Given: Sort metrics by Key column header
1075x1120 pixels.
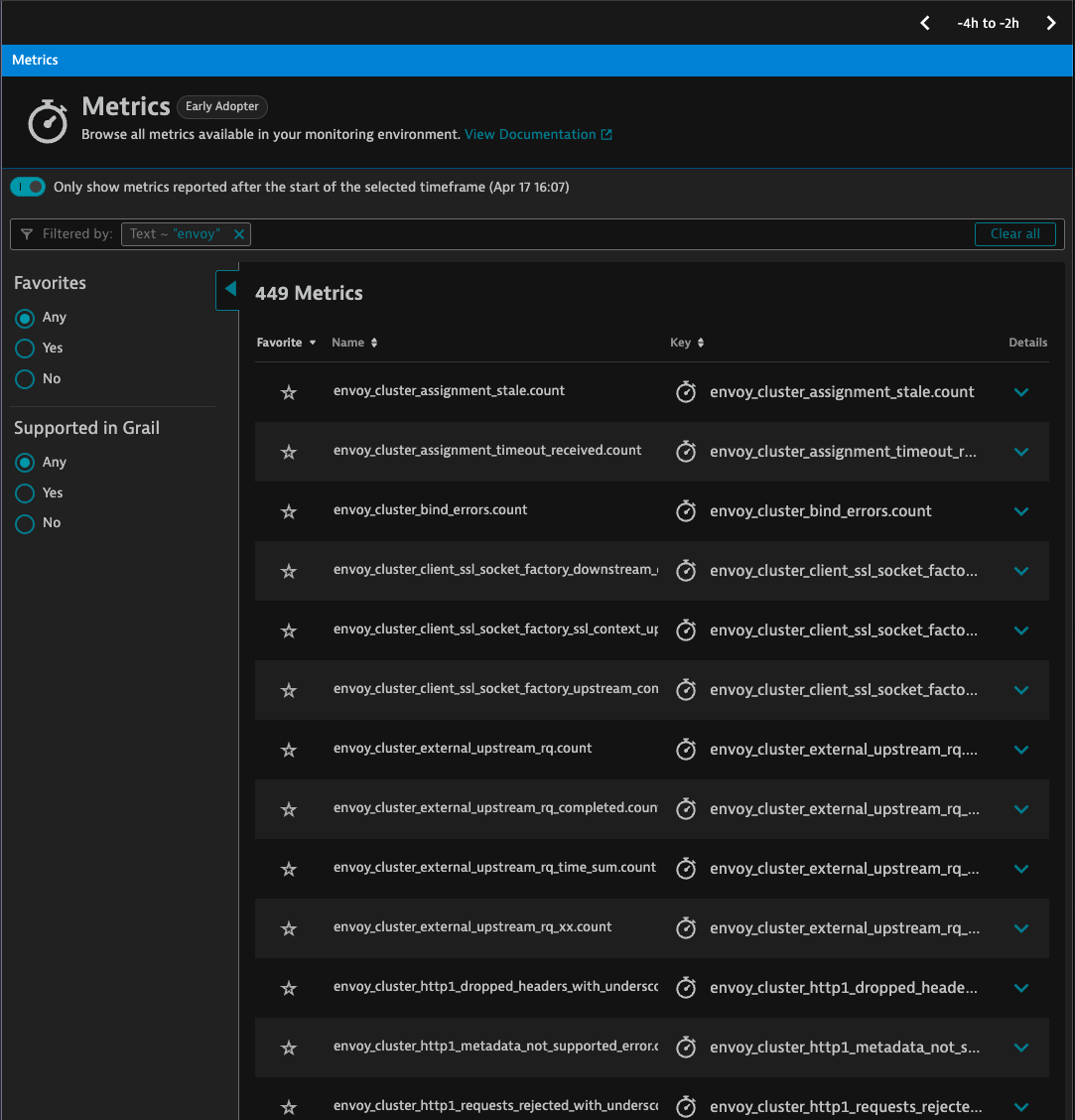Looking at the screenshot, I should 687,343.
